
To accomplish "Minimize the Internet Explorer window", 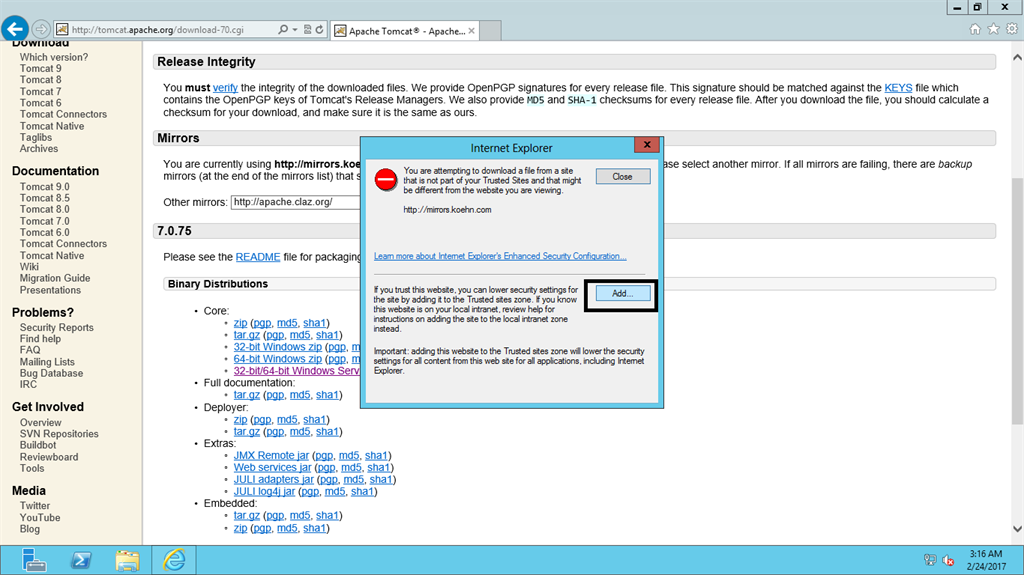I will tap(957, 7).
